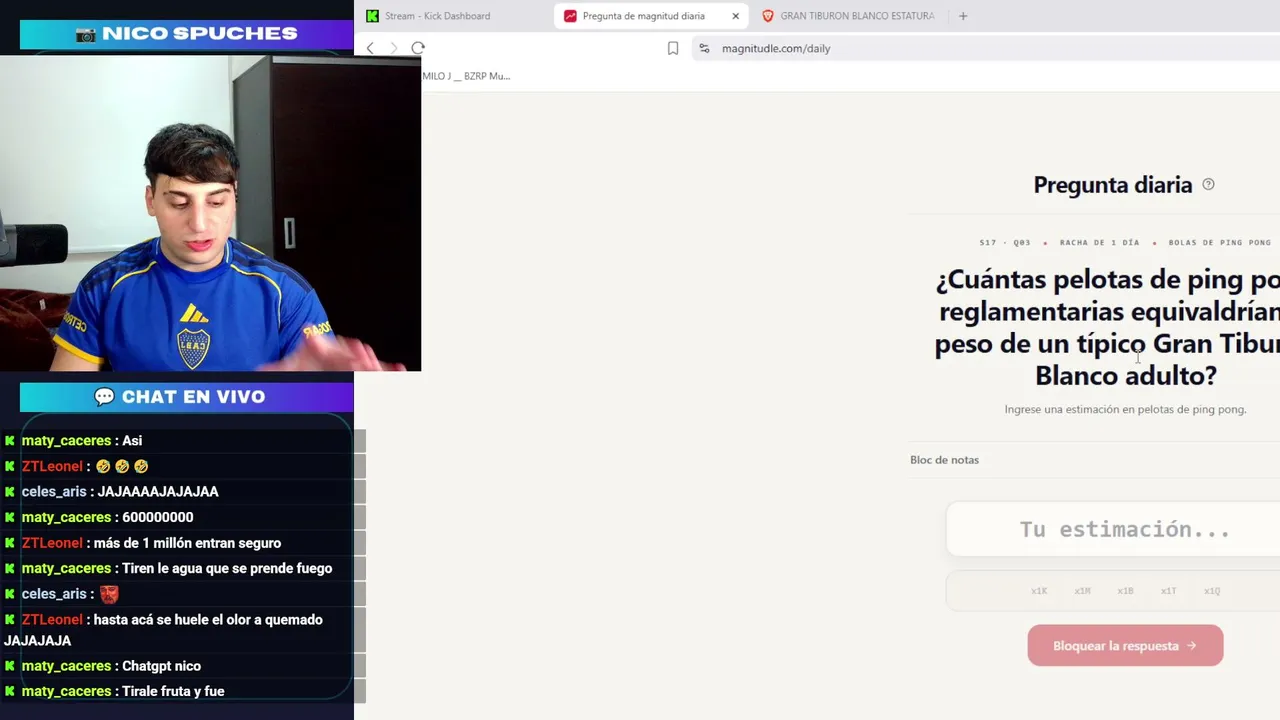Go forward to the next page

point(393,48)
